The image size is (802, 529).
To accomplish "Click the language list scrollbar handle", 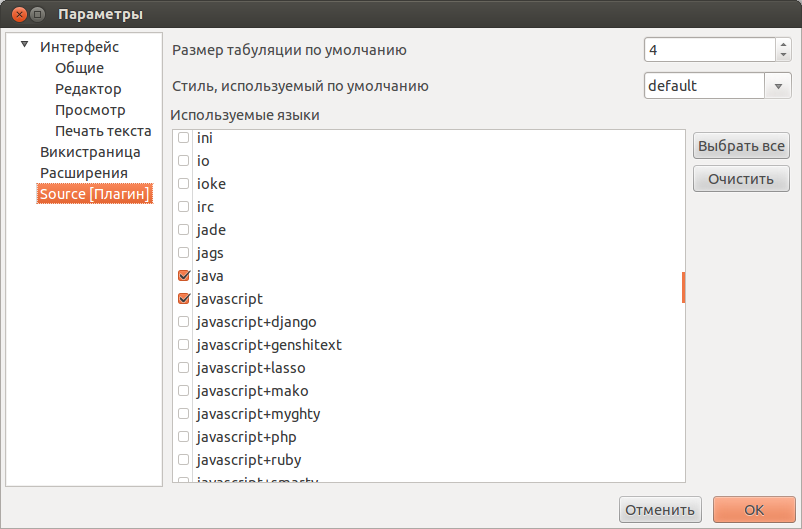I will click(683, 288).
